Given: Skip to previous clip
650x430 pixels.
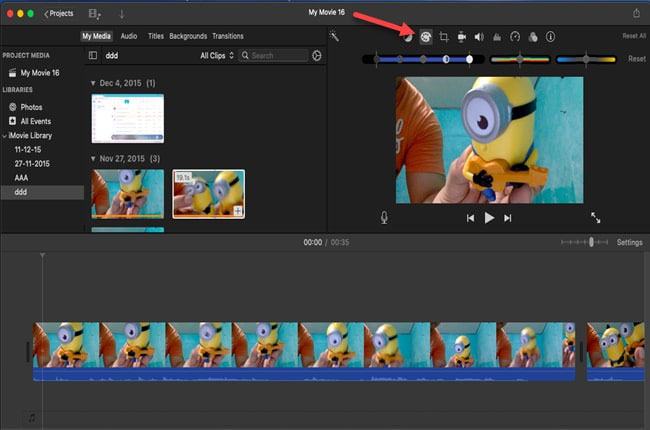Looking at the screenshot, I should click(x=470, y=218).
